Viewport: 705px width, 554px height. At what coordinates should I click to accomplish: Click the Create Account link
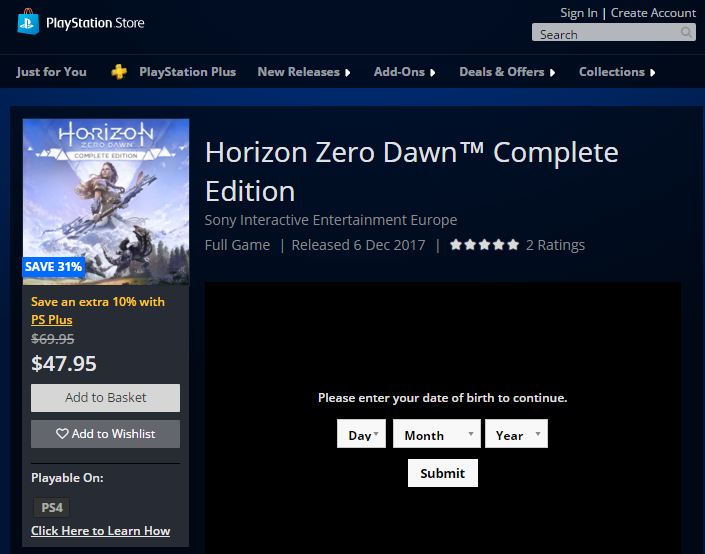653,13
